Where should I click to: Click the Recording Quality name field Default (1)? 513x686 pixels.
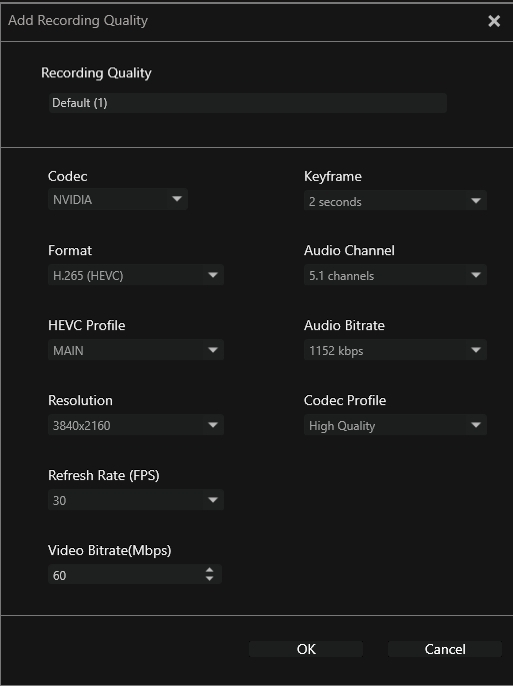tap(248, 103)
